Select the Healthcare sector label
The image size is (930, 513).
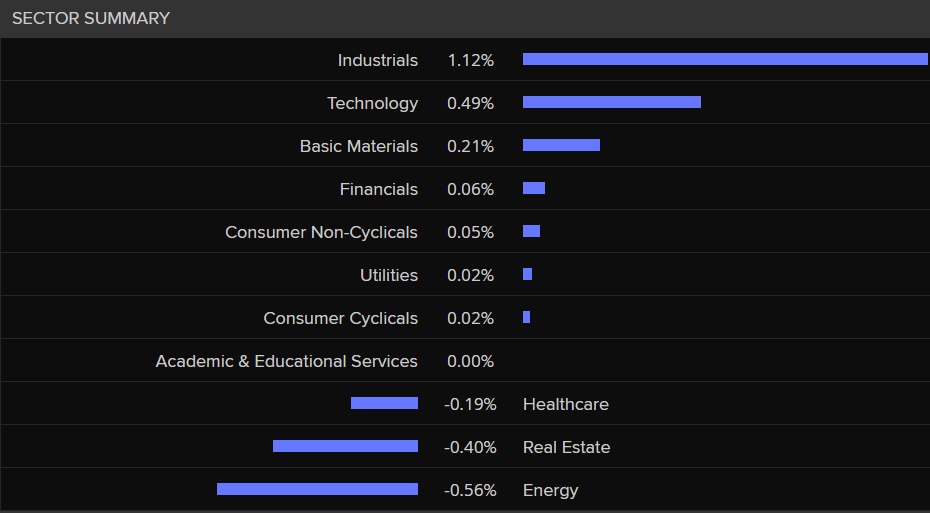tap(565, 404)
